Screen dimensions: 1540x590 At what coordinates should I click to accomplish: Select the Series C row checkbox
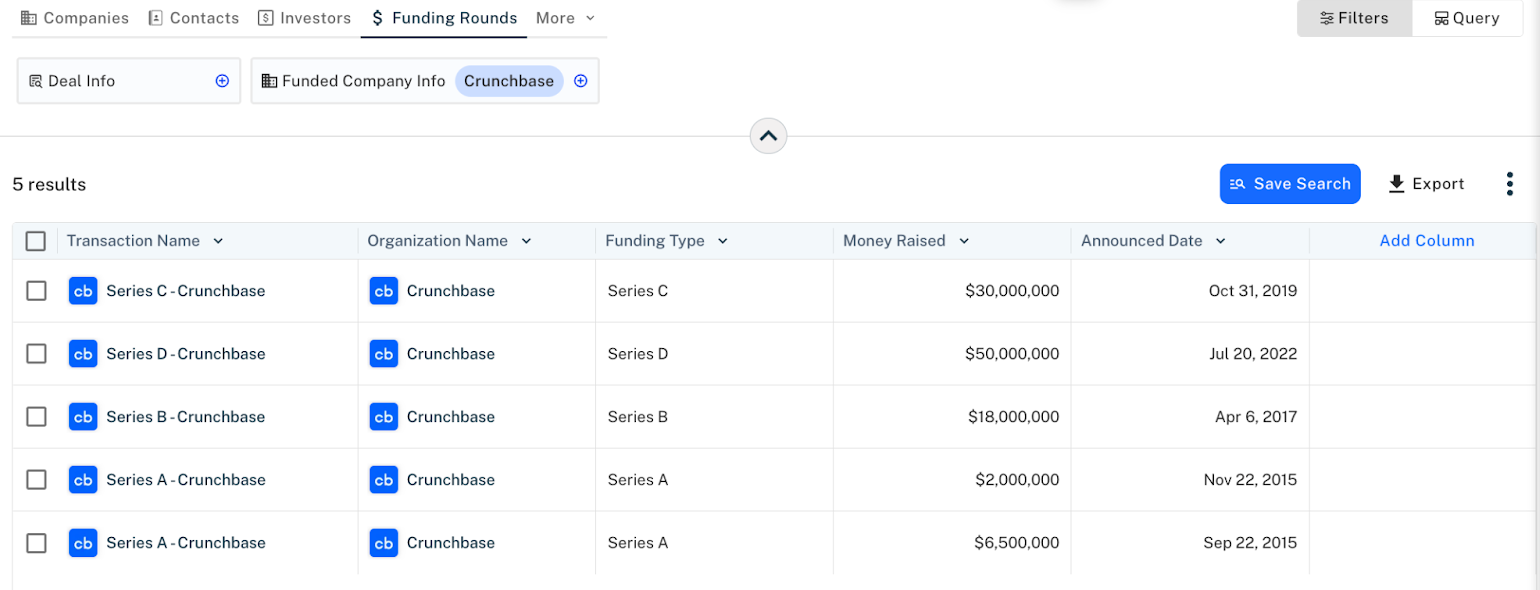36,291
